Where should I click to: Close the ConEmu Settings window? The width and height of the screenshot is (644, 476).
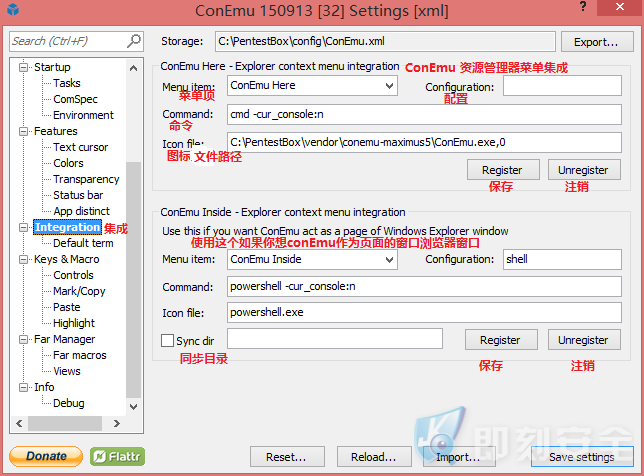coord(620,7)
